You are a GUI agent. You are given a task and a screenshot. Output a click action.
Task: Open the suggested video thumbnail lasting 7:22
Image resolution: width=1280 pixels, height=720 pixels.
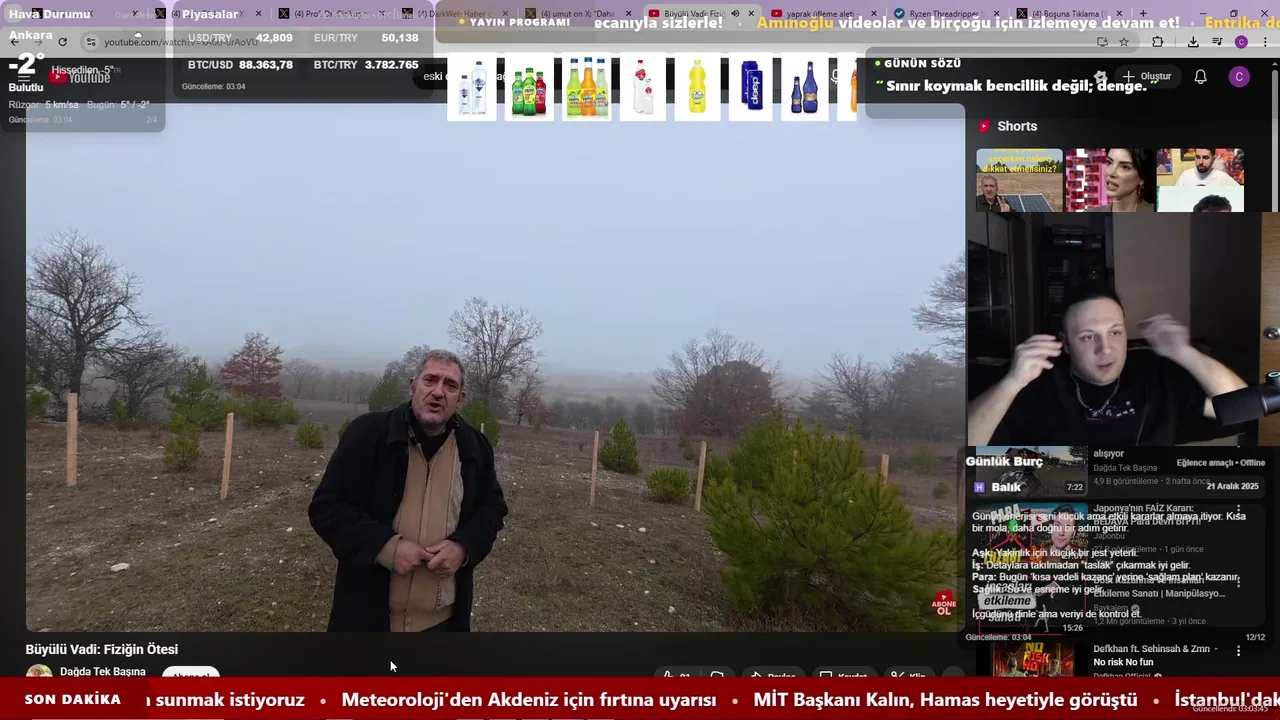point(1030,471)
